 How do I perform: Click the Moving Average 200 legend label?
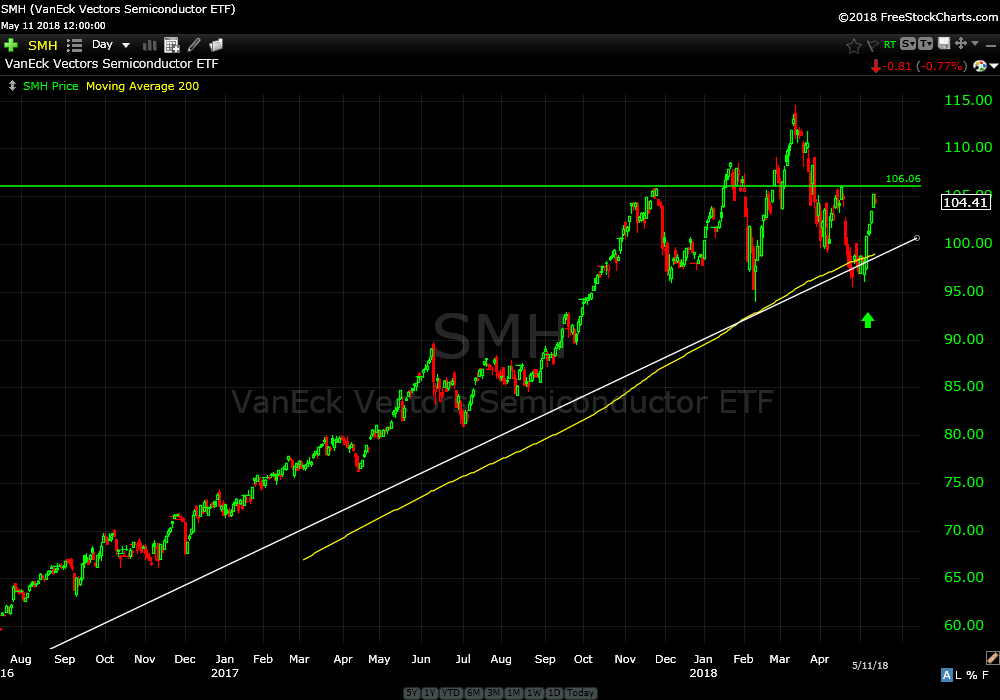pos(142,86)
